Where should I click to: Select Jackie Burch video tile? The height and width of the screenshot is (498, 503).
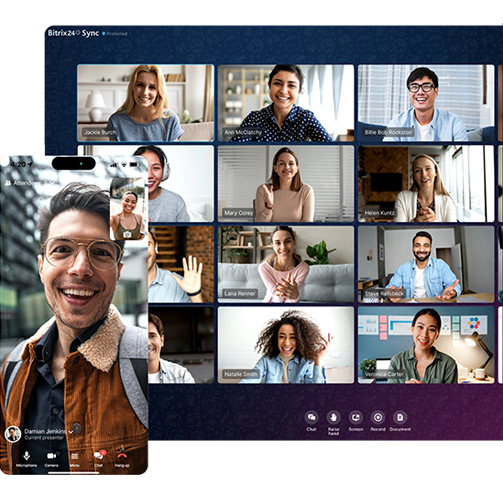click(146, 103)
